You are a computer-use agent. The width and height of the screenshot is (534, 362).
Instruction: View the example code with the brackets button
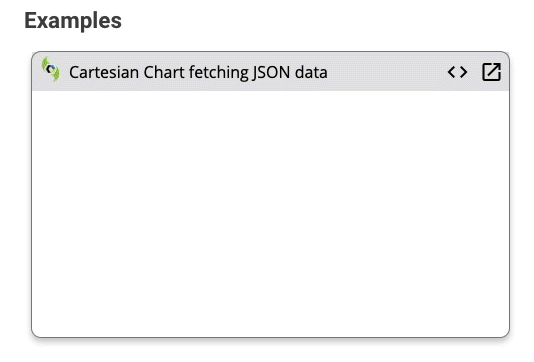(x=457, y=72)
